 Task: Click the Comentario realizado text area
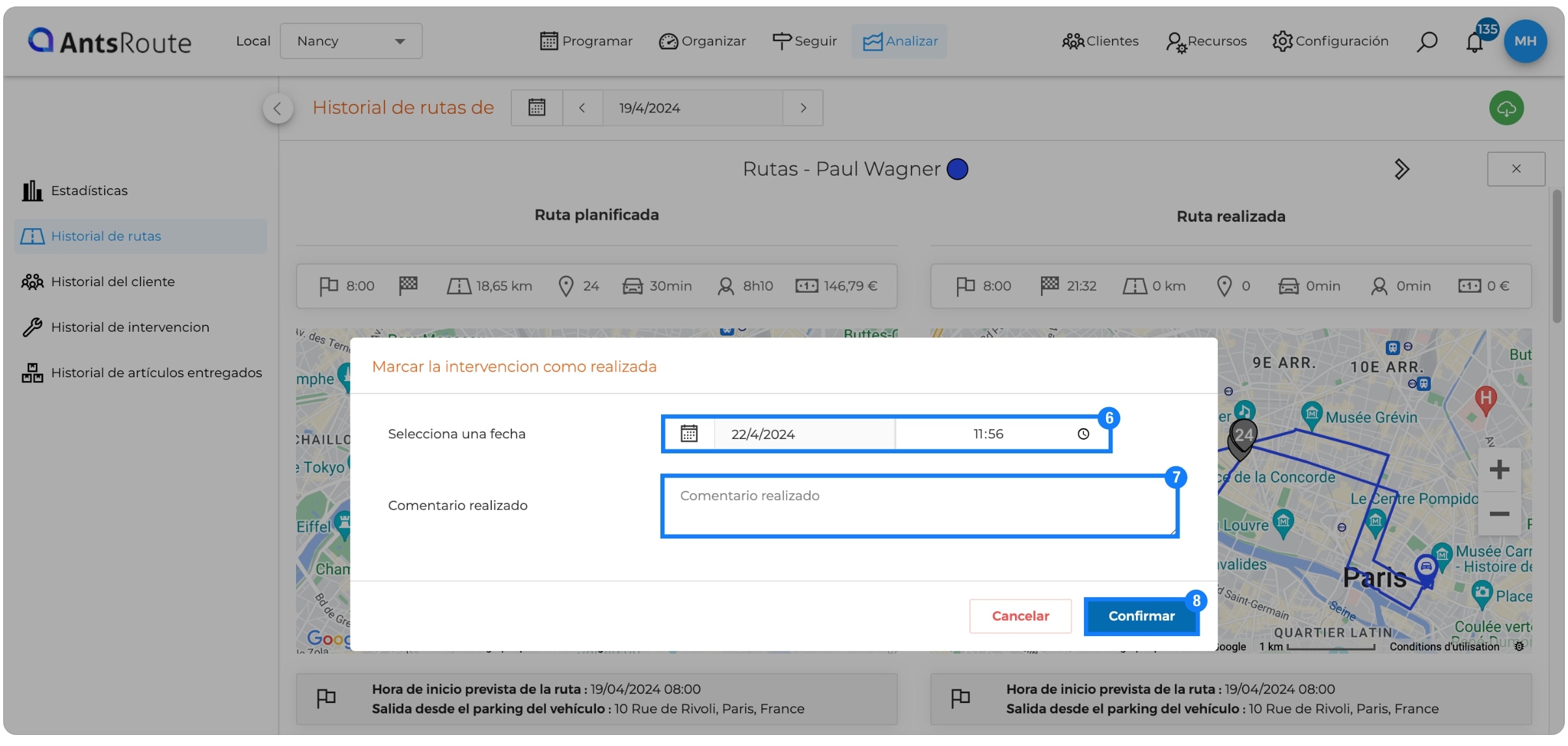tap(920, 506)
